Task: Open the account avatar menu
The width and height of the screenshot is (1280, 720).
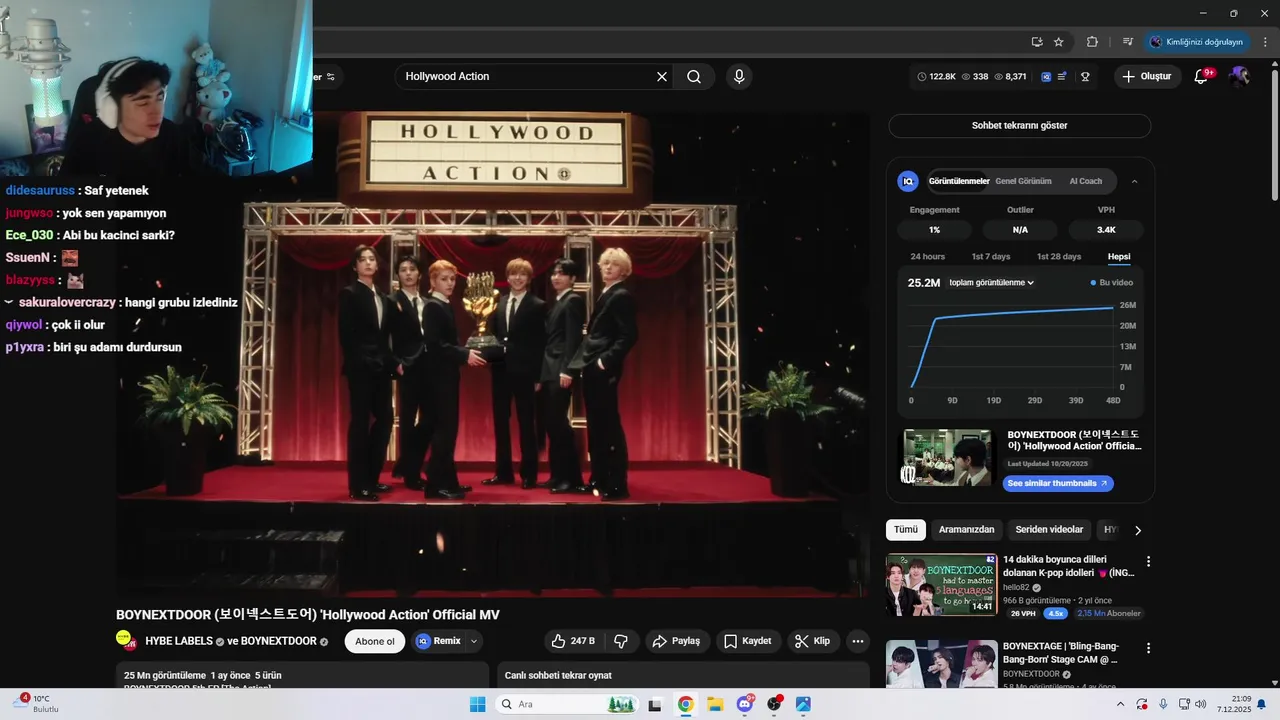Action: (1240, 77)
